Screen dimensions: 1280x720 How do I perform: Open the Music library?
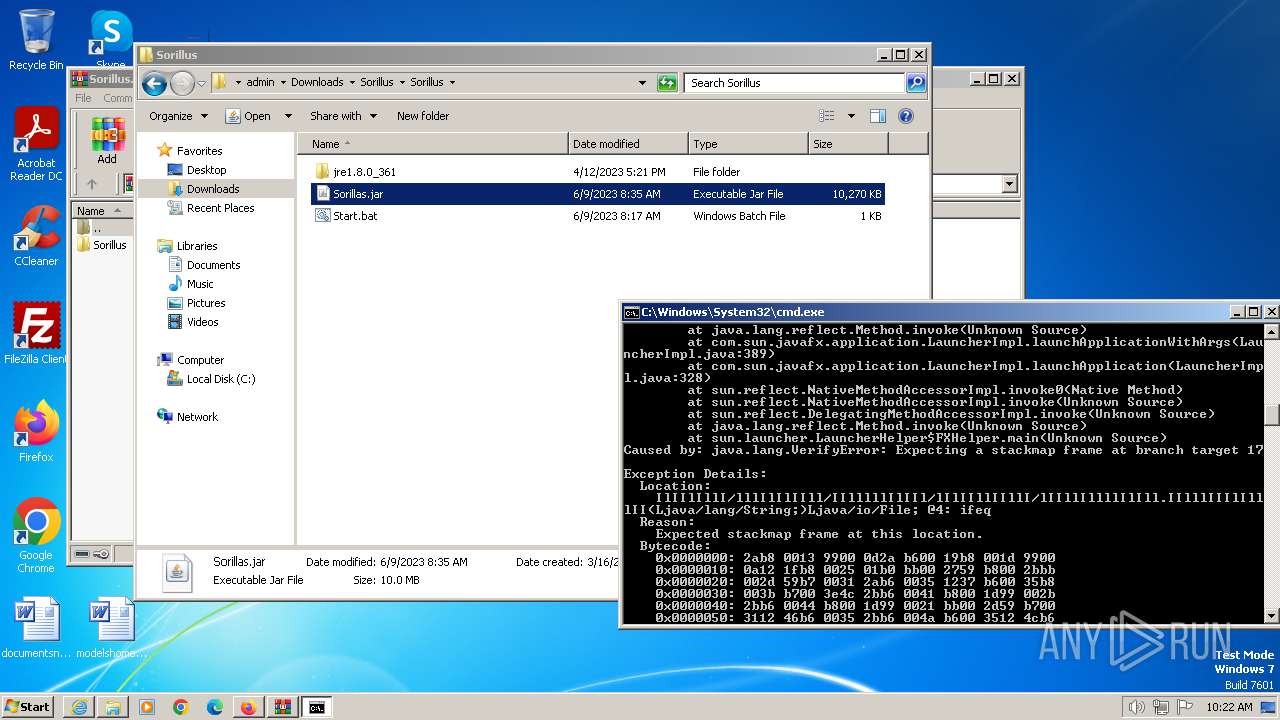point(200,284)
